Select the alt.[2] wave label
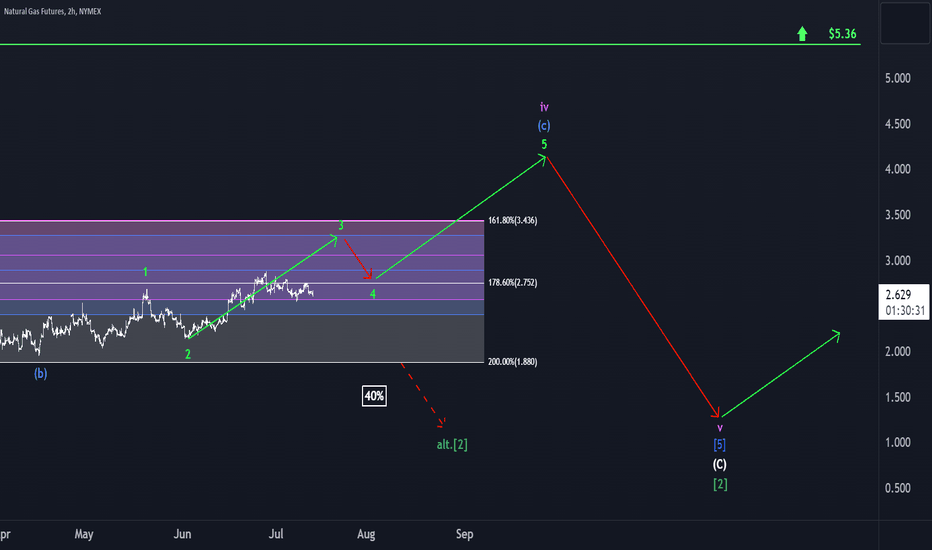The width and height of the screenshot is (932, 550). (452, 444)
